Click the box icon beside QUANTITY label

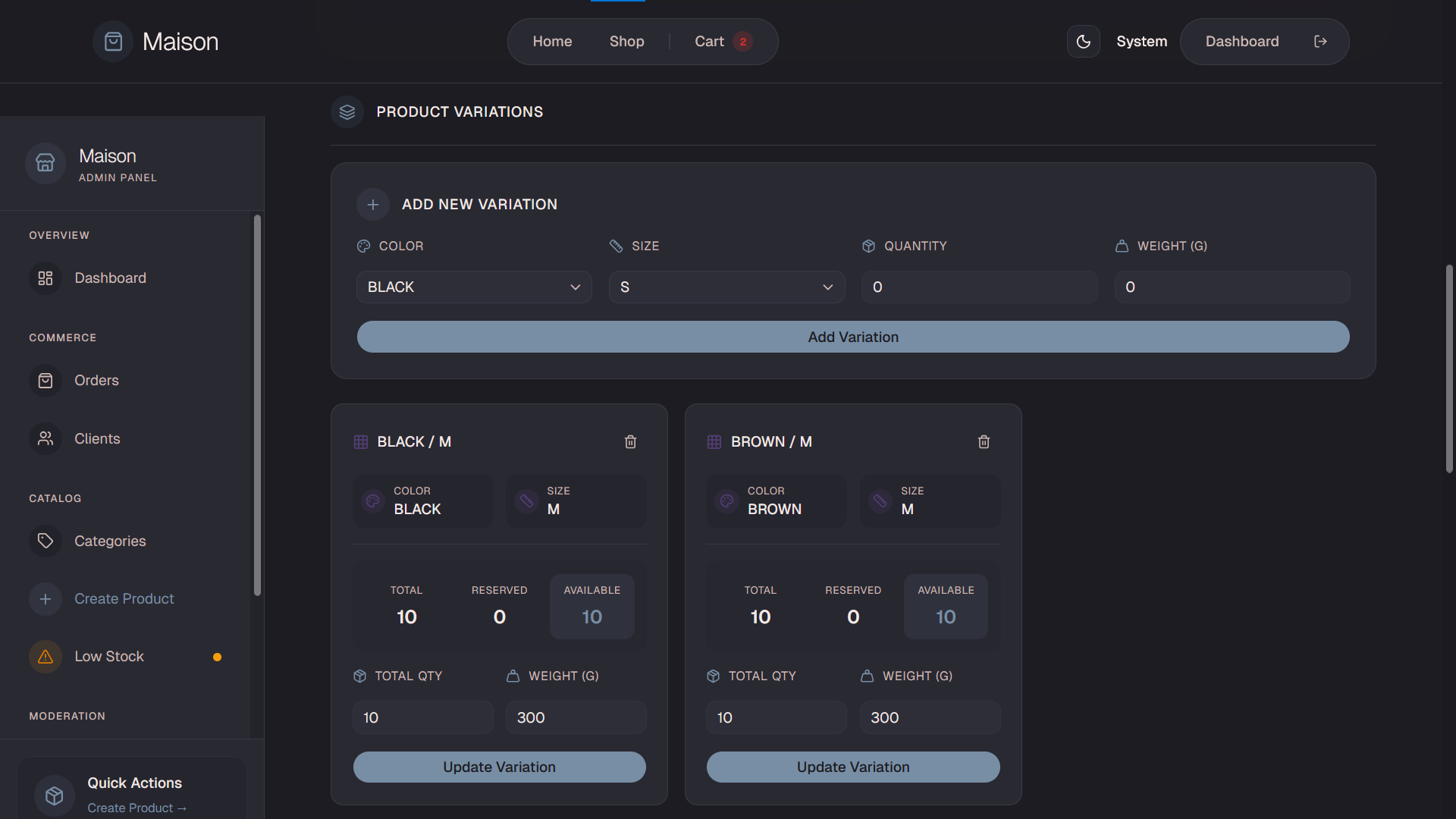(x=869, y=246)
